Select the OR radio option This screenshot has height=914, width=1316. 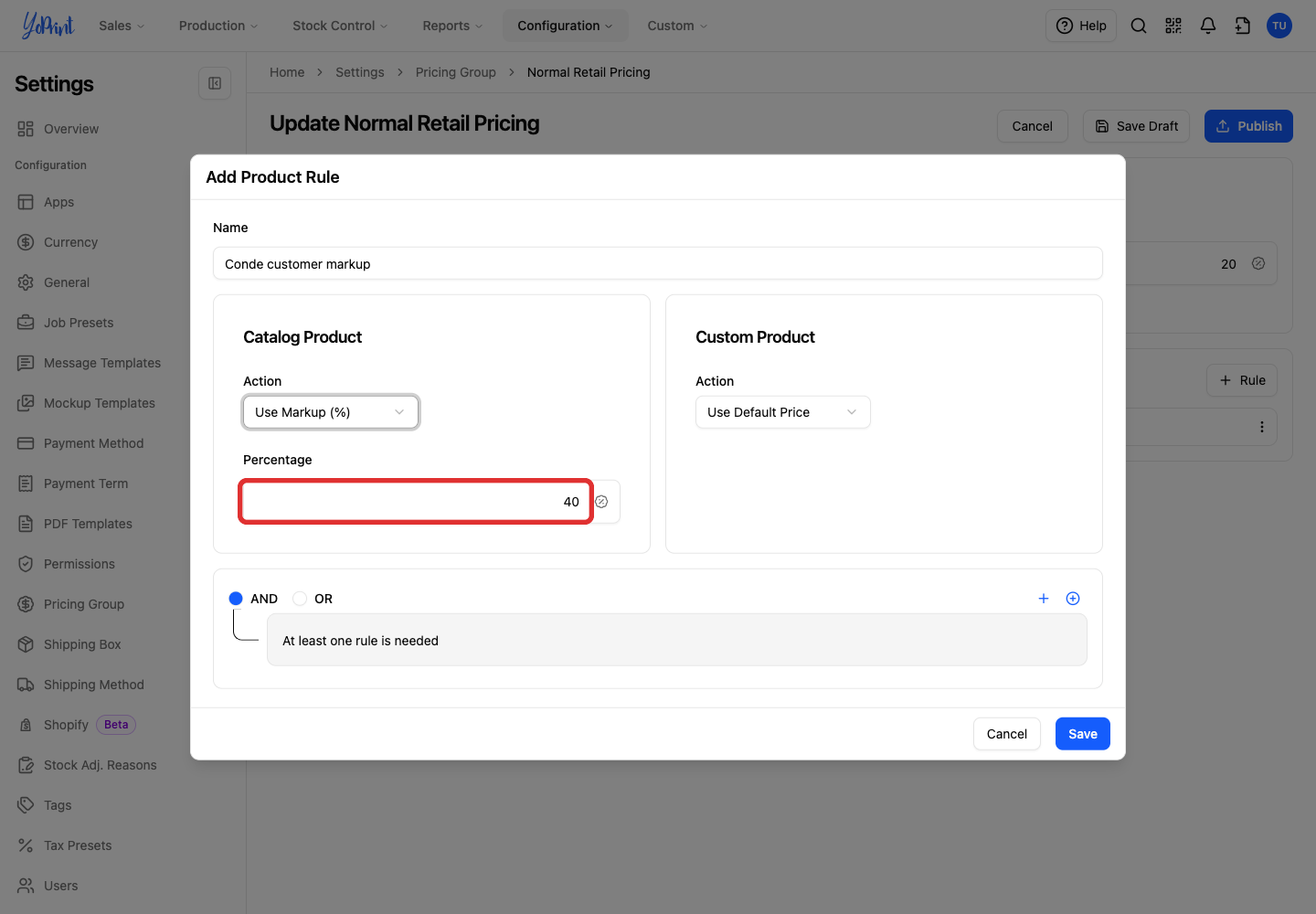(x=300, y=599)
